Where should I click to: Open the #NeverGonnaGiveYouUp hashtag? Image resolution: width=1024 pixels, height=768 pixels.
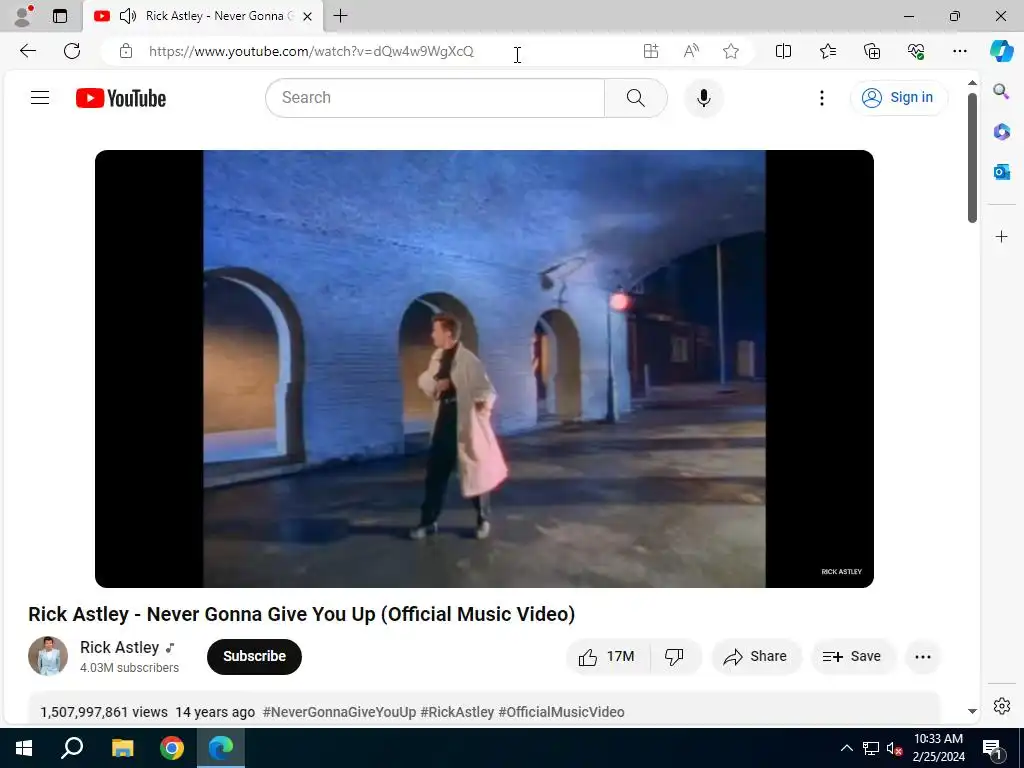click(x=339, y=712)
